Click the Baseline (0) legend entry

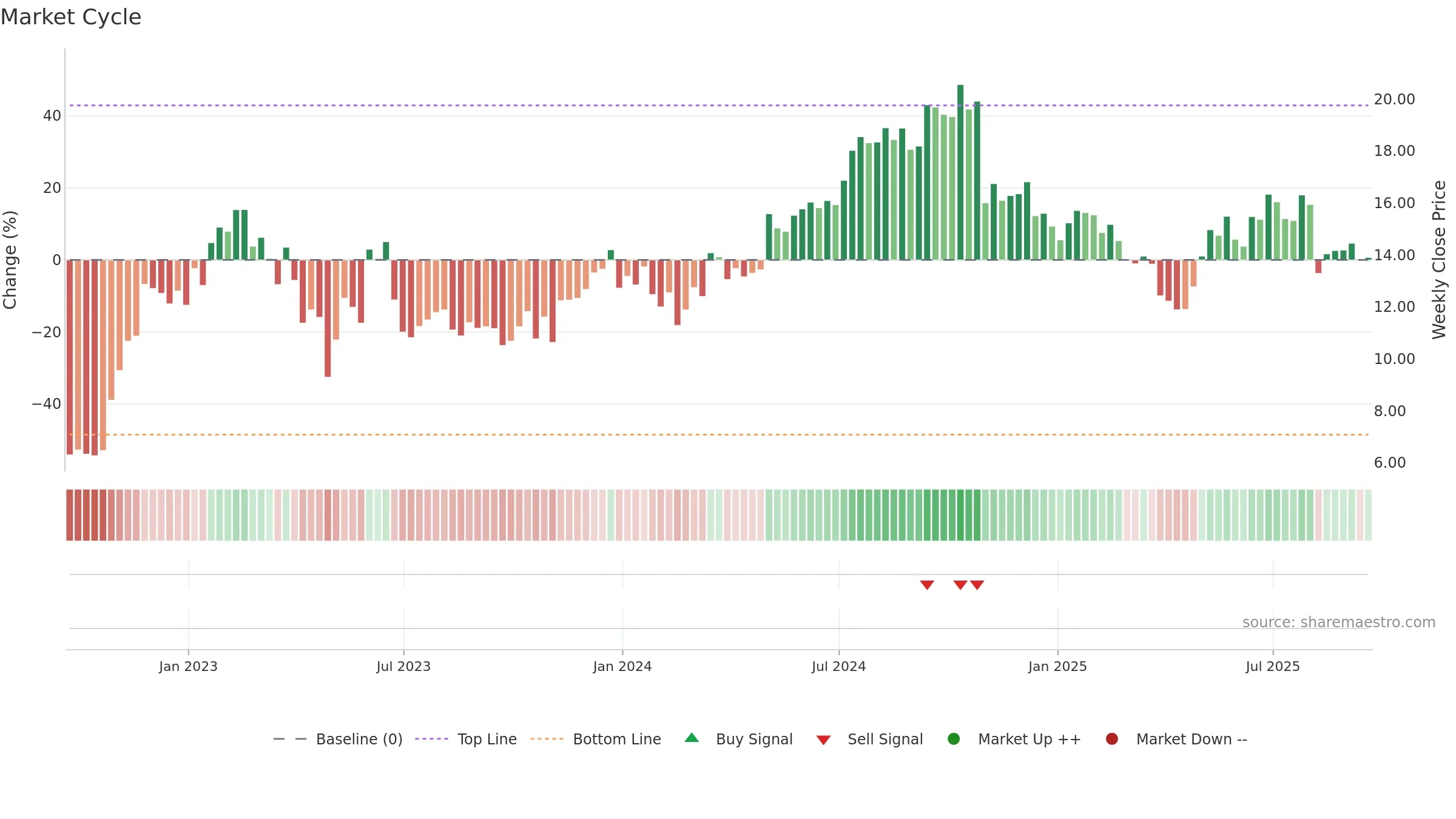pos(338,739)
